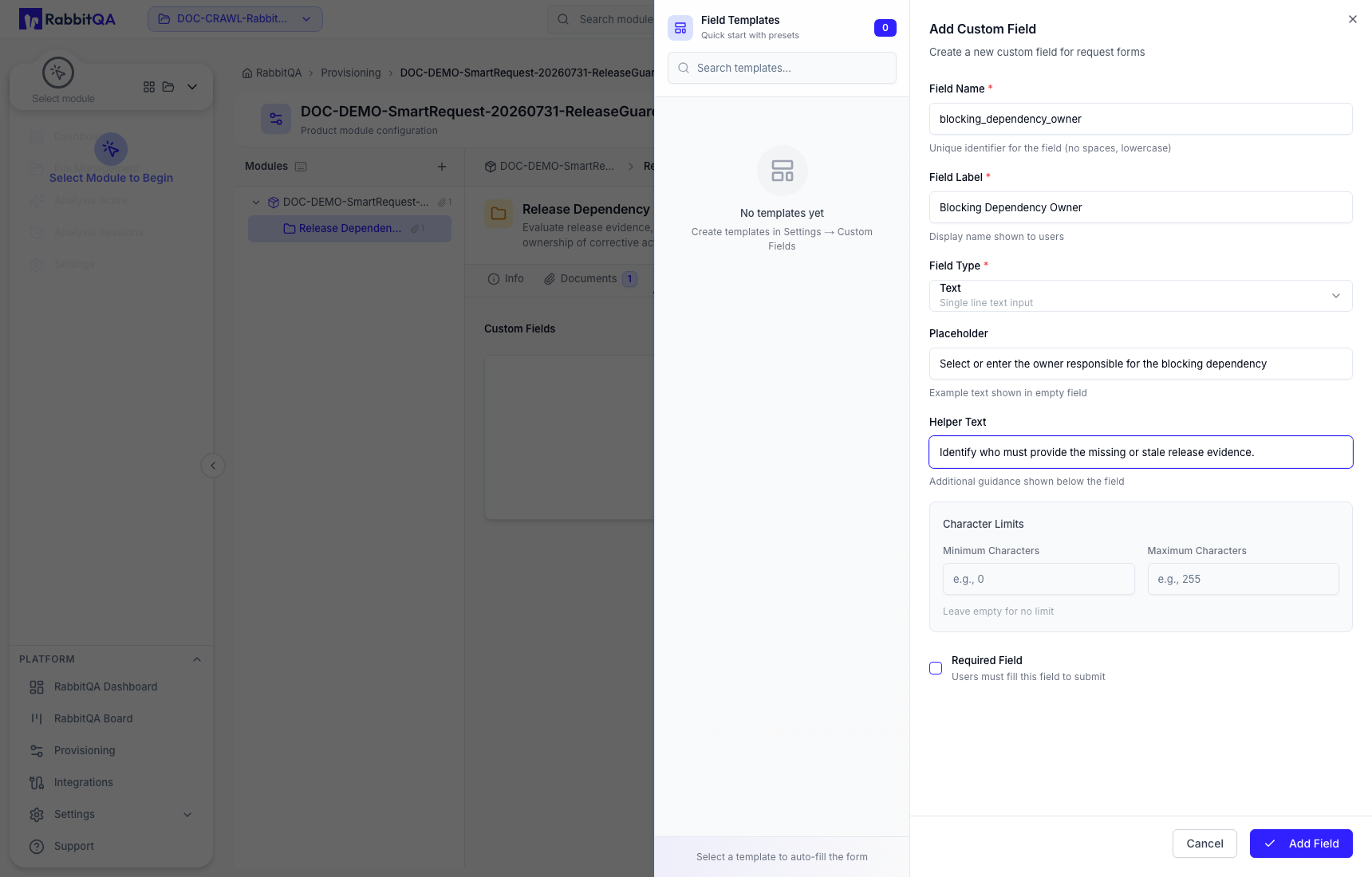Click the RabbitQA logo
This screenshot has width=1372, height=877.
(x=67, y=19)
